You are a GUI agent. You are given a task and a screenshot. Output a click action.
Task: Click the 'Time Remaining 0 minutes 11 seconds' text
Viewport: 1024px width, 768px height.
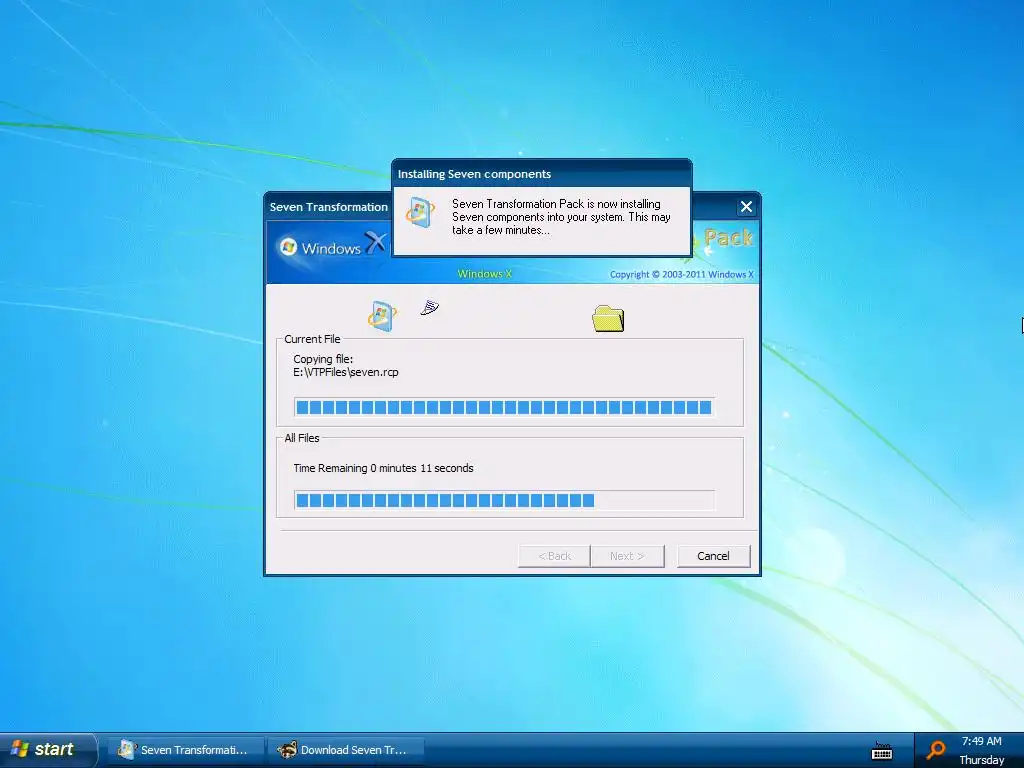(383, 468)
